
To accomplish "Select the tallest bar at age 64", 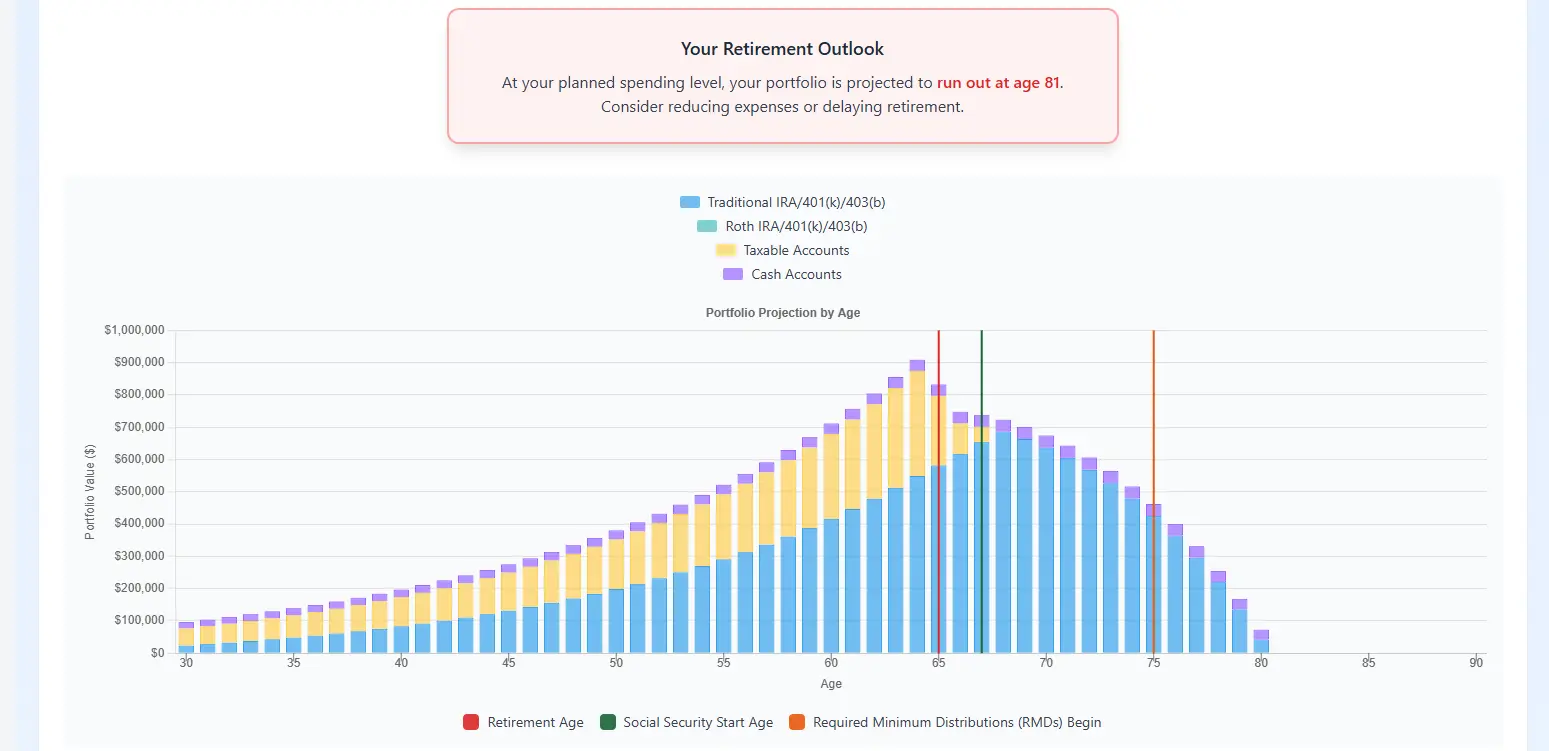I will pyautogui.click(x=917, y=506).
